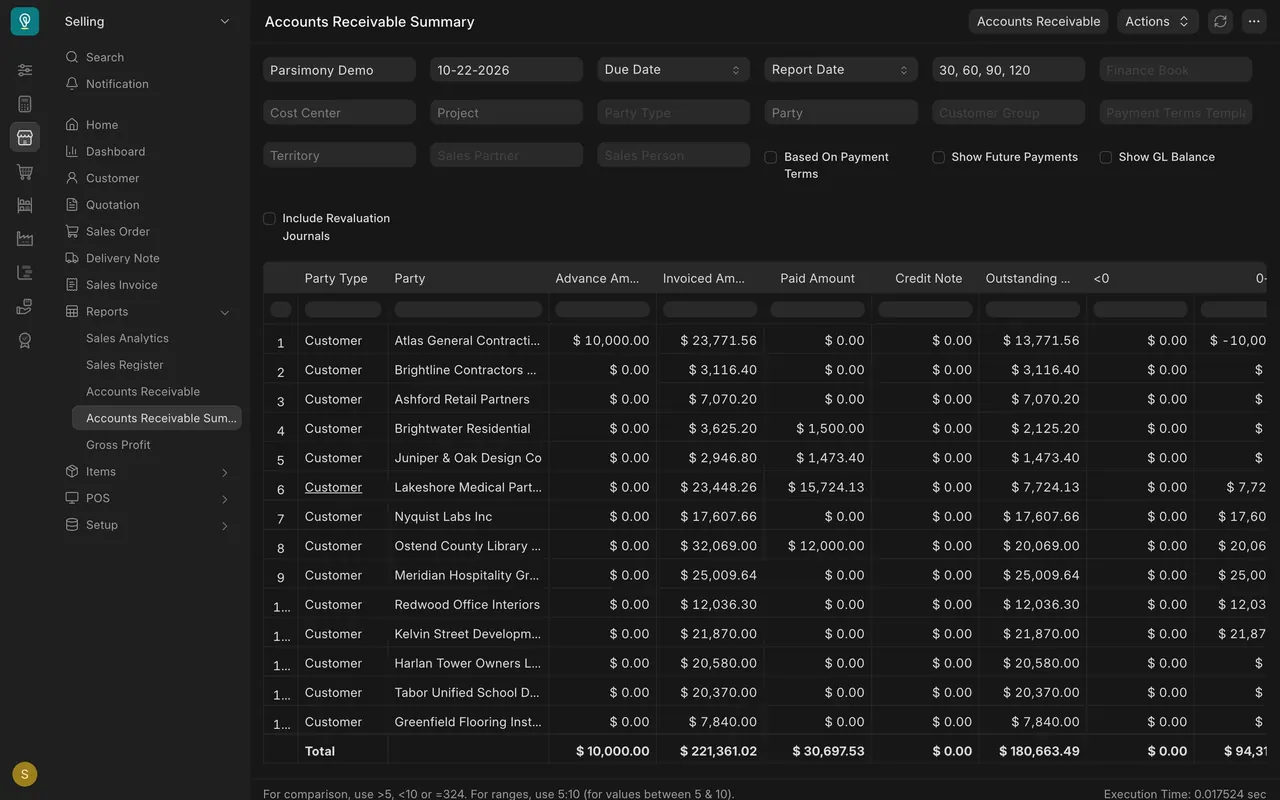Viewport: 1280px width, 800px height.
Task: Click the bar chart icon beside Dashboard
Action: point(72,151)
